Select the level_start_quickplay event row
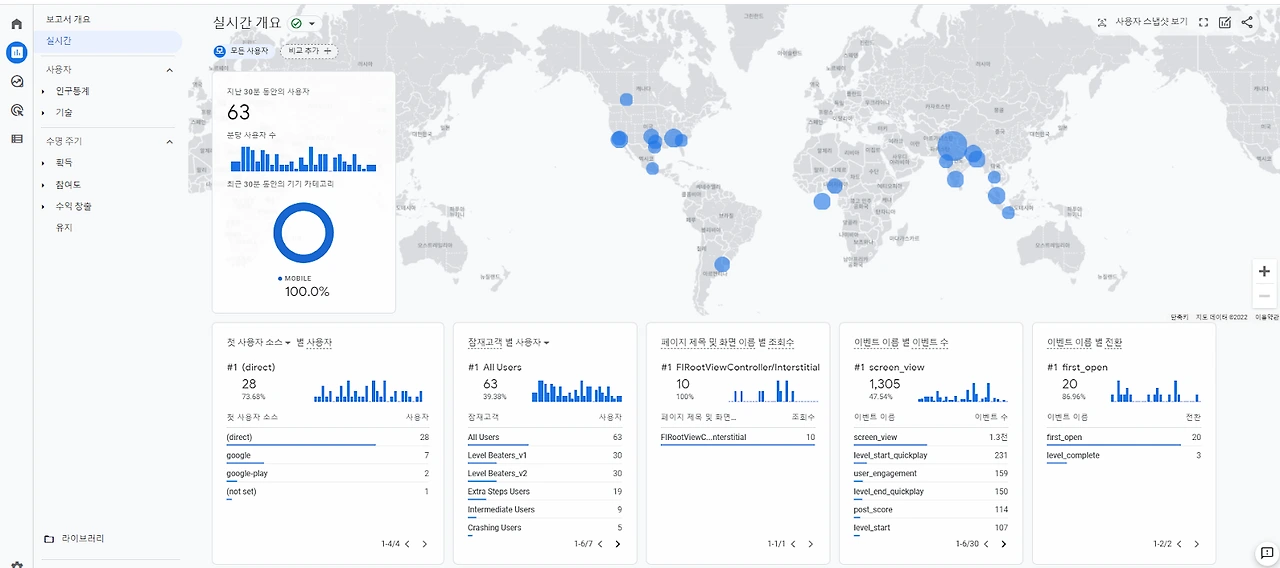This screenshot has width=1280, height=568. tap(931, 455)
